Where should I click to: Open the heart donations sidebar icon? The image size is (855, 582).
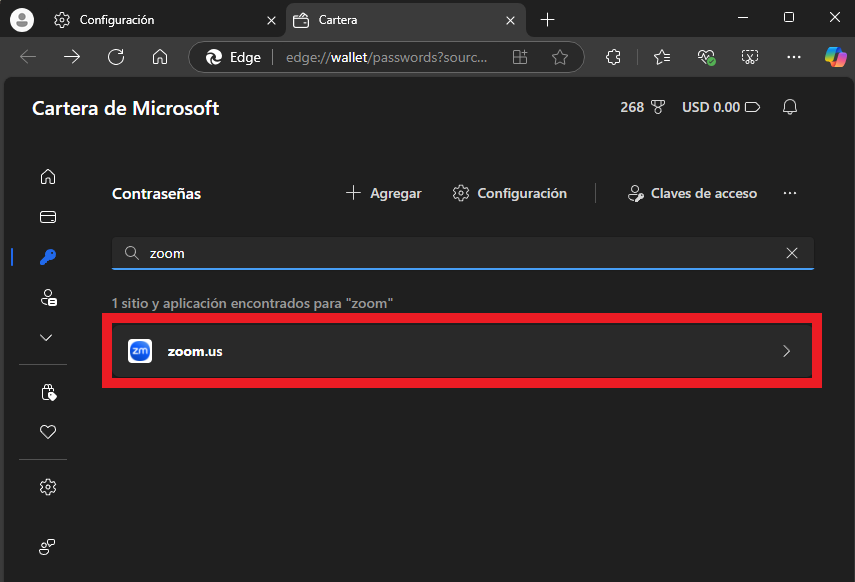click(48, 432)
